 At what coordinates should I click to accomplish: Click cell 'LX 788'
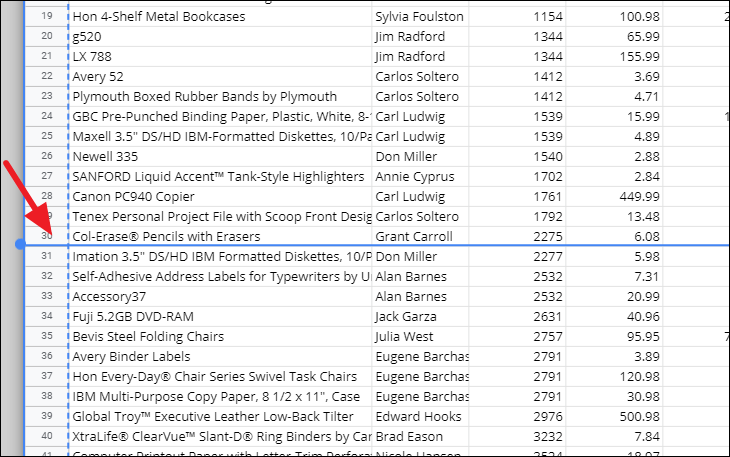tap(220, 56)
